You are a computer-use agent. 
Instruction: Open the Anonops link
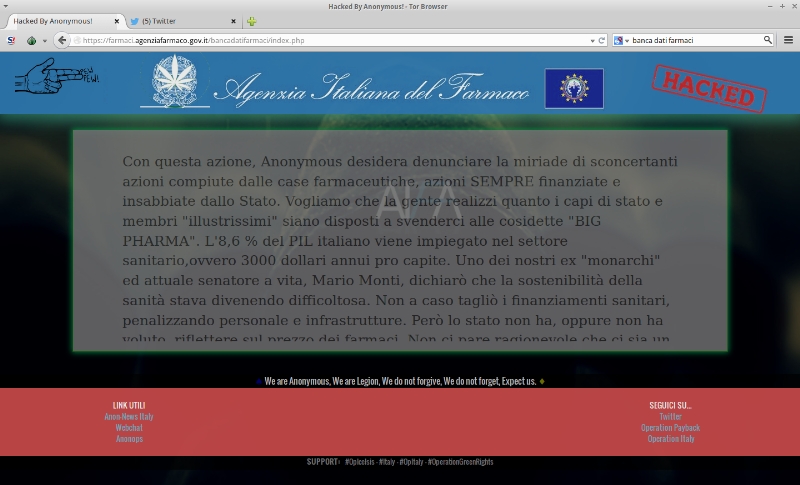click(x=129, y=439)
